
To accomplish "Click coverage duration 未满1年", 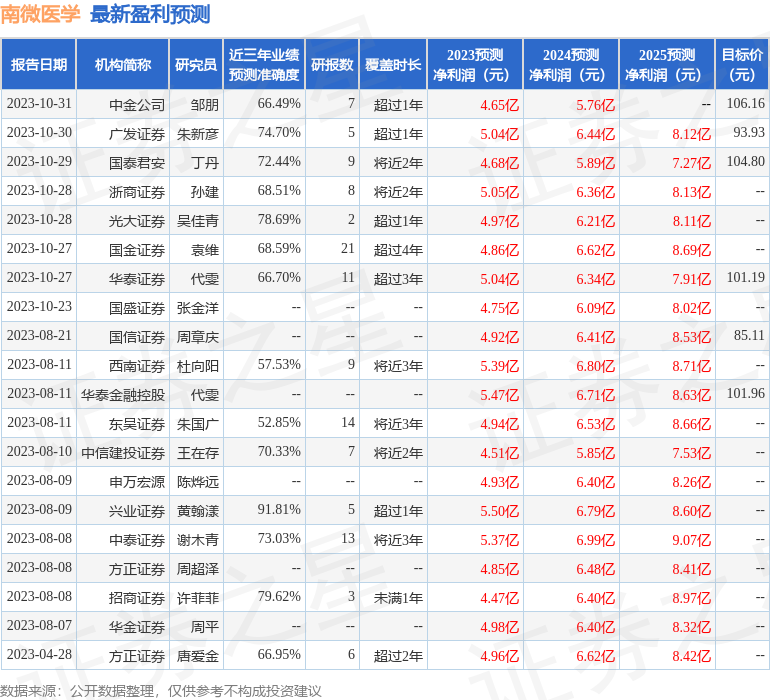I will [x=398, y=597].
